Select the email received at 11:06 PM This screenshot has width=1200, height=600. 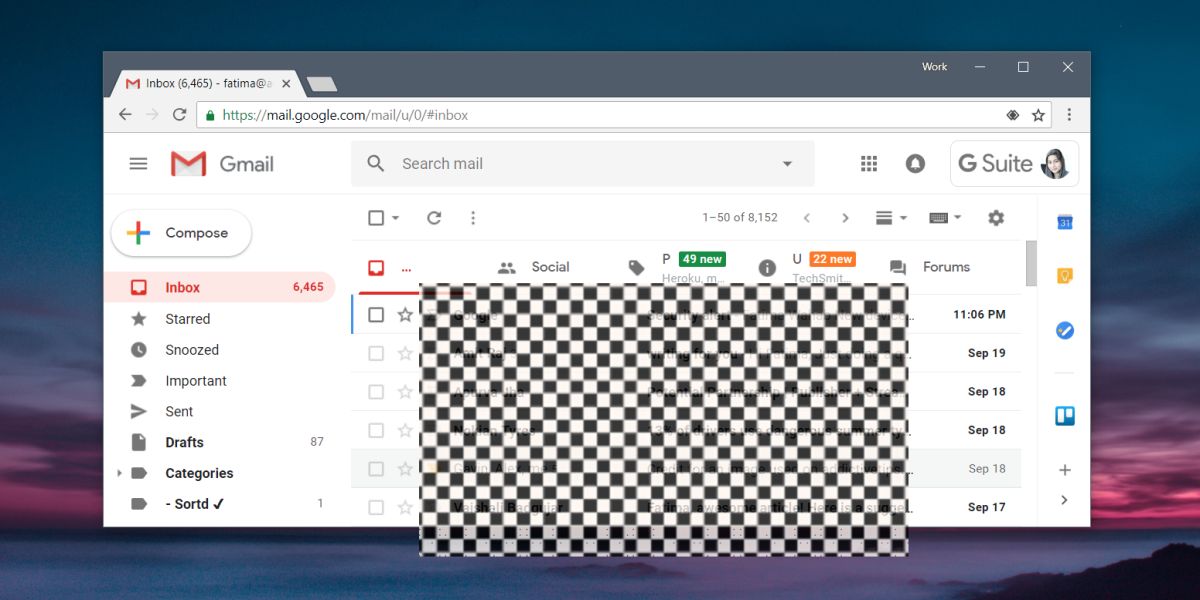[x=376, y=315]
